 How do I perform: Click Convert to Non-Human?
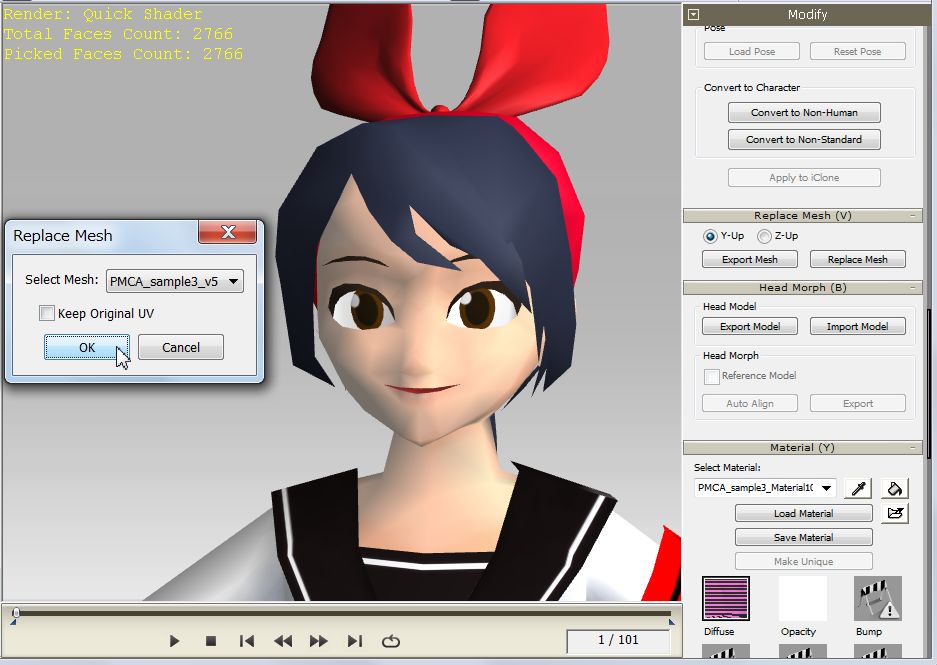(804, 112)
